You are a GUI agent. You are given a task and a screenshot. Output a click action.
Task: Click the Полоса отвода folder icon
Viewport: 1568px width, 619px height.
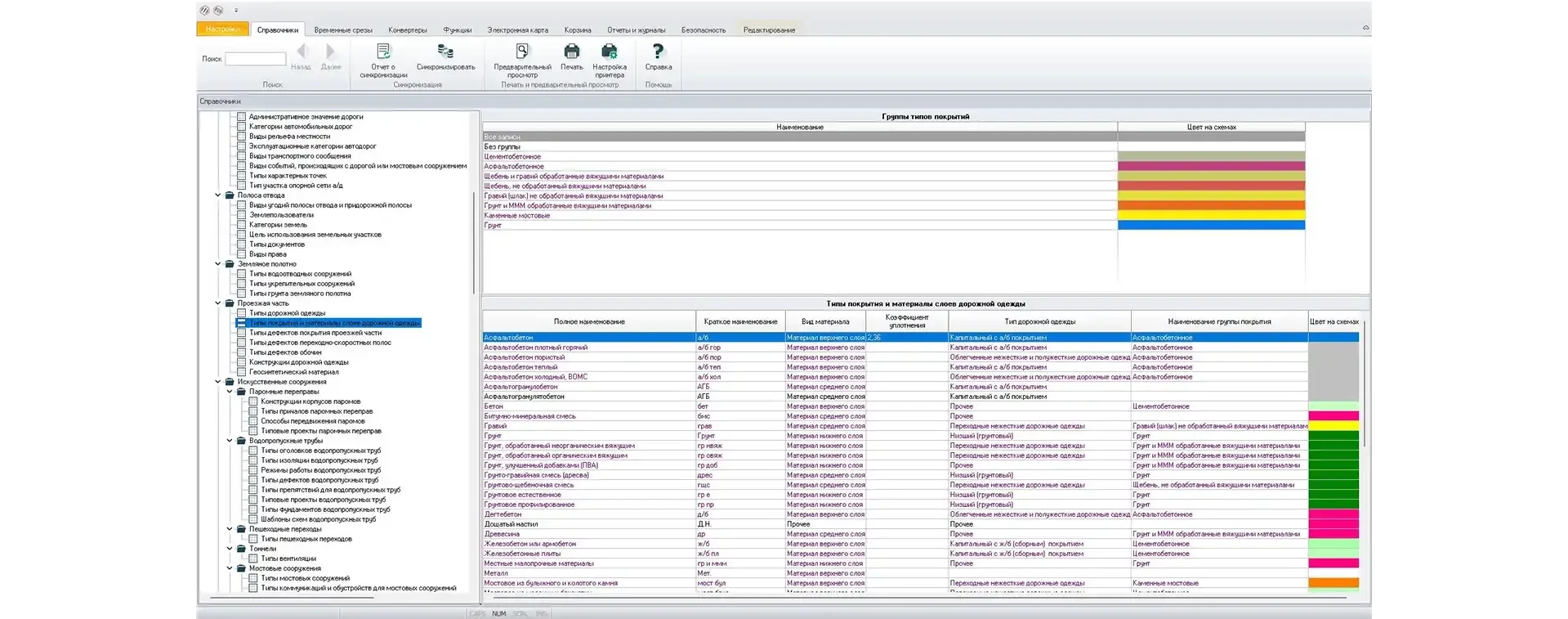pos(230,195)
